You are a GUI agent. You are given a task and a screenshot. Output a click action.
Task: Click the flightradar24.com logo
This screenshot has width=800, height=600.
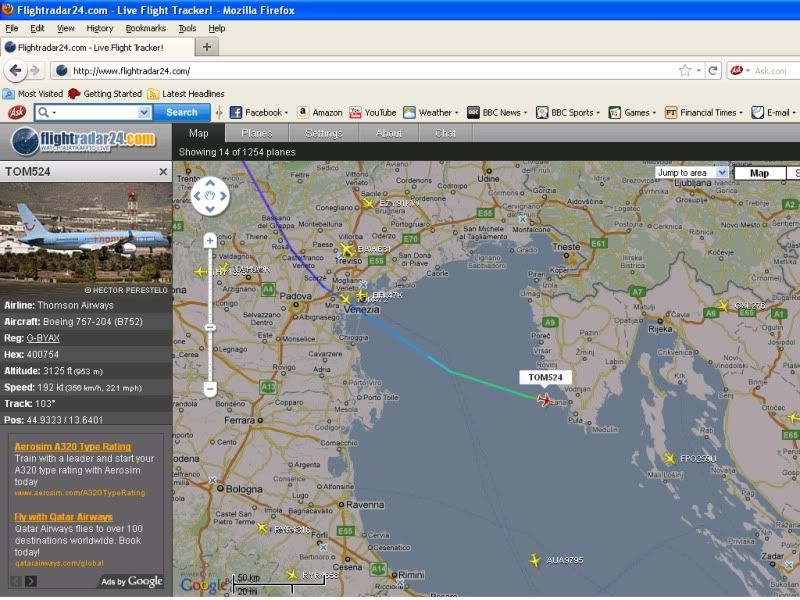click(x=84, y=141)
